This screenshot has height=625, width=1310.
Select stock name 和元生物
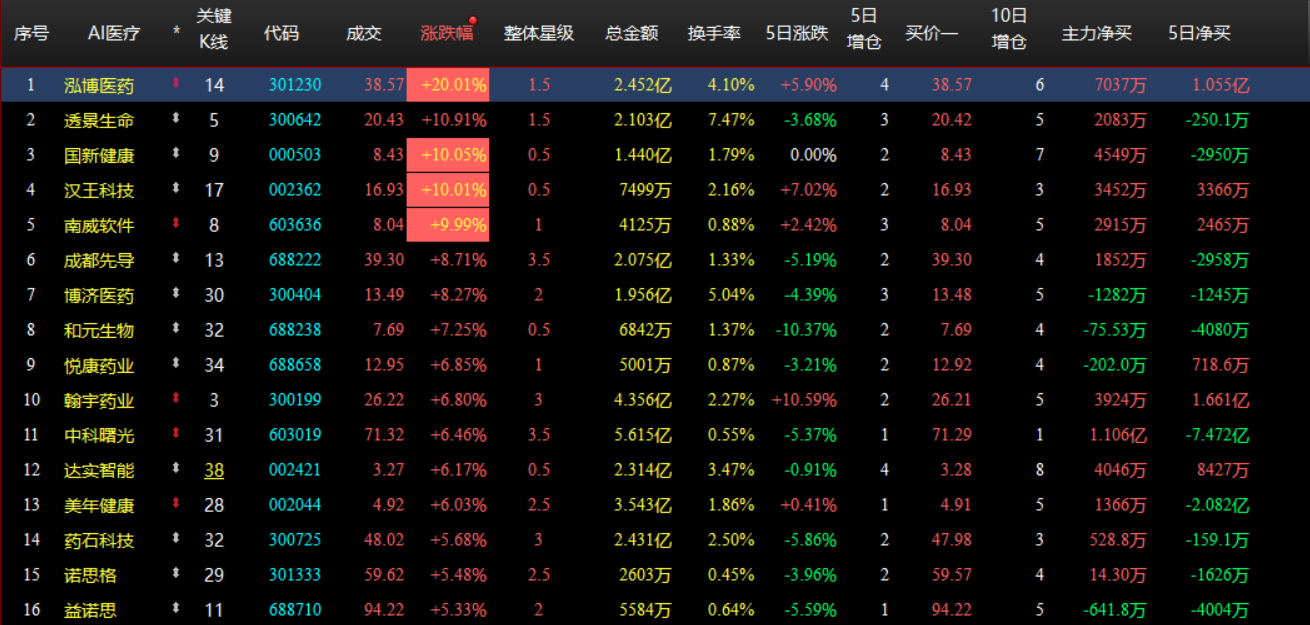[98, 330]
